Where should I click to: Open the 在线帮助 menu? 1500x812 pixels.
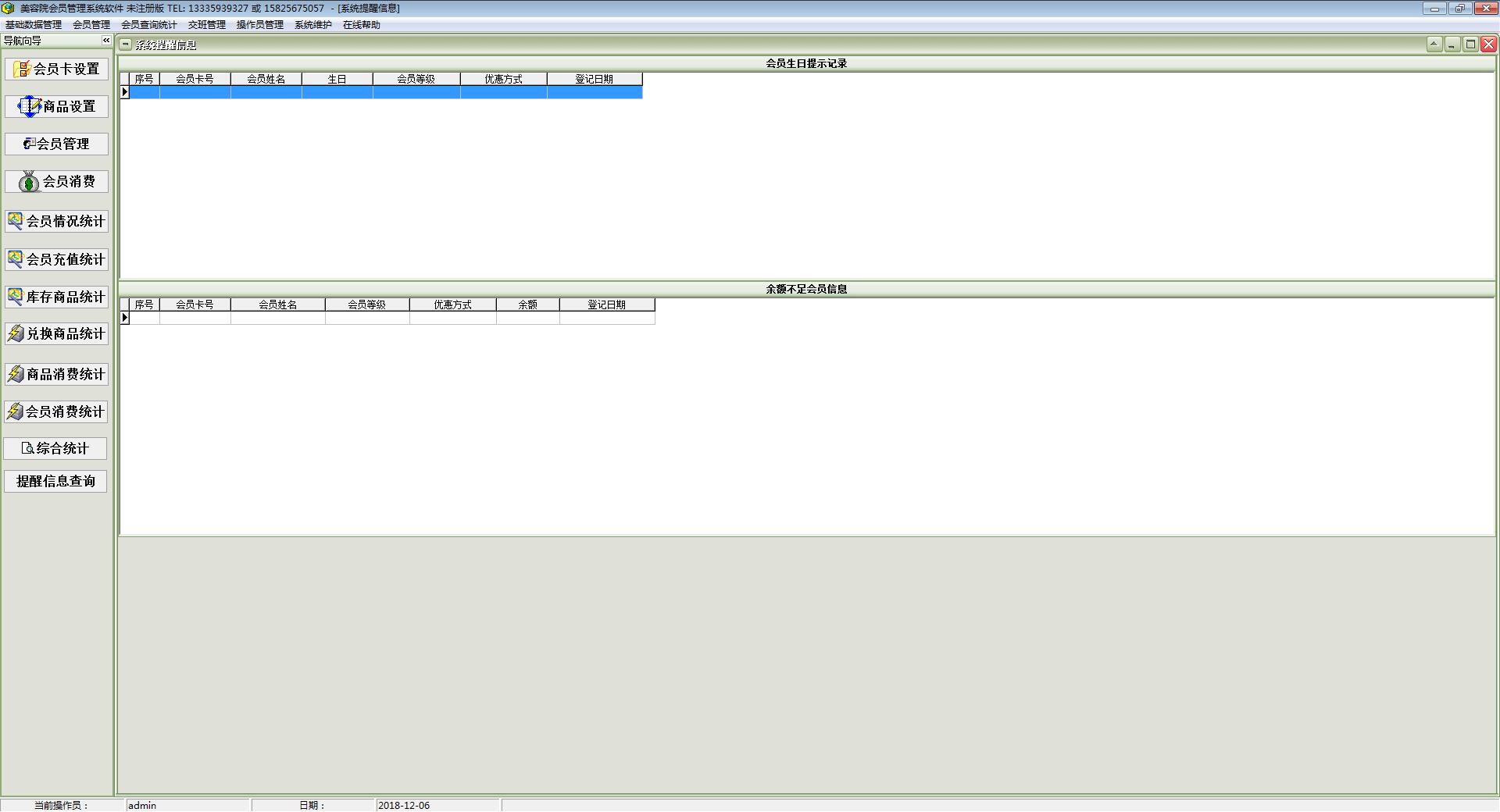coord(362,25)
